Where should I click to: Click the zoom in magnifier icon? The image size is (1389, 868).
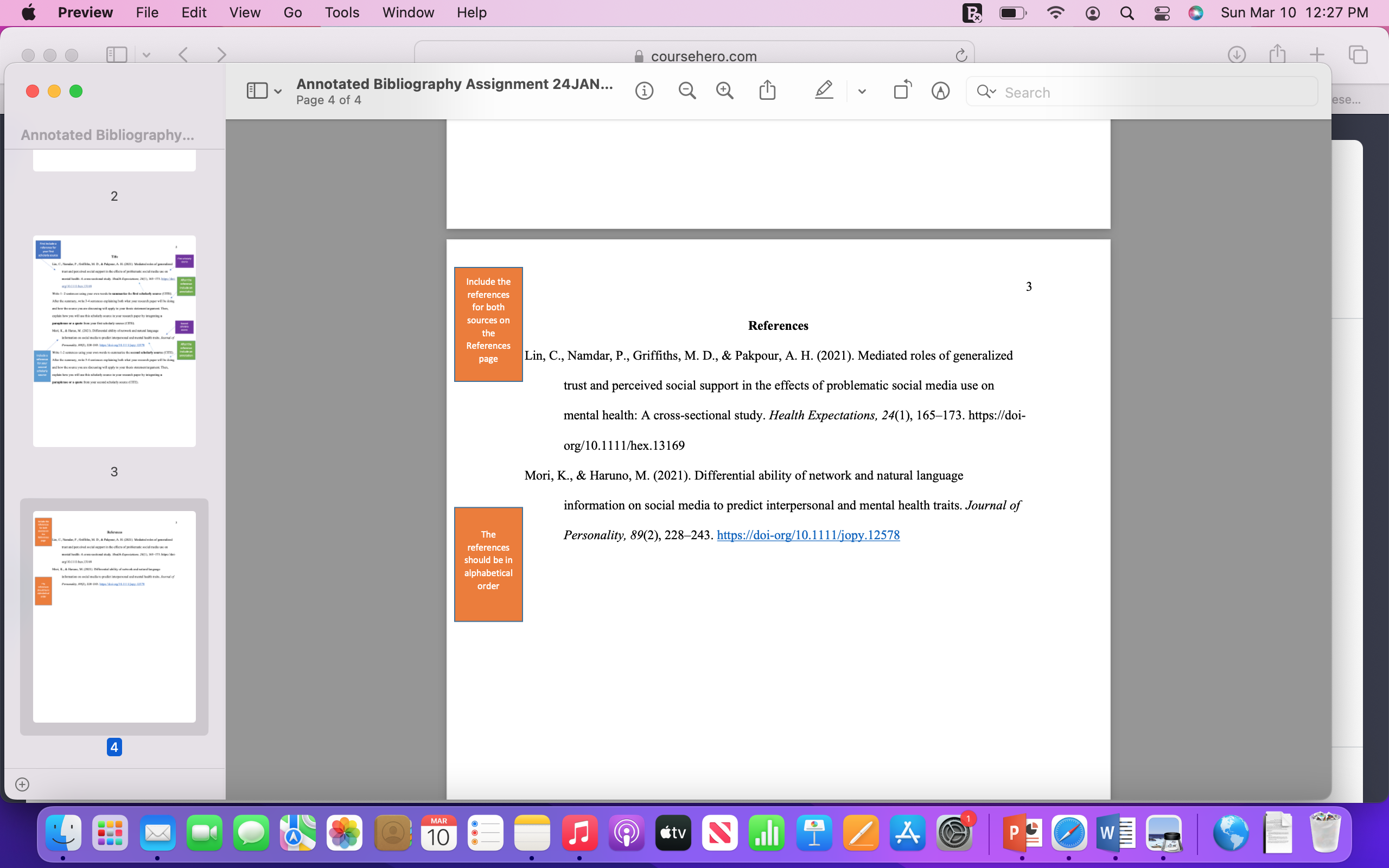(x=724, y=90)
